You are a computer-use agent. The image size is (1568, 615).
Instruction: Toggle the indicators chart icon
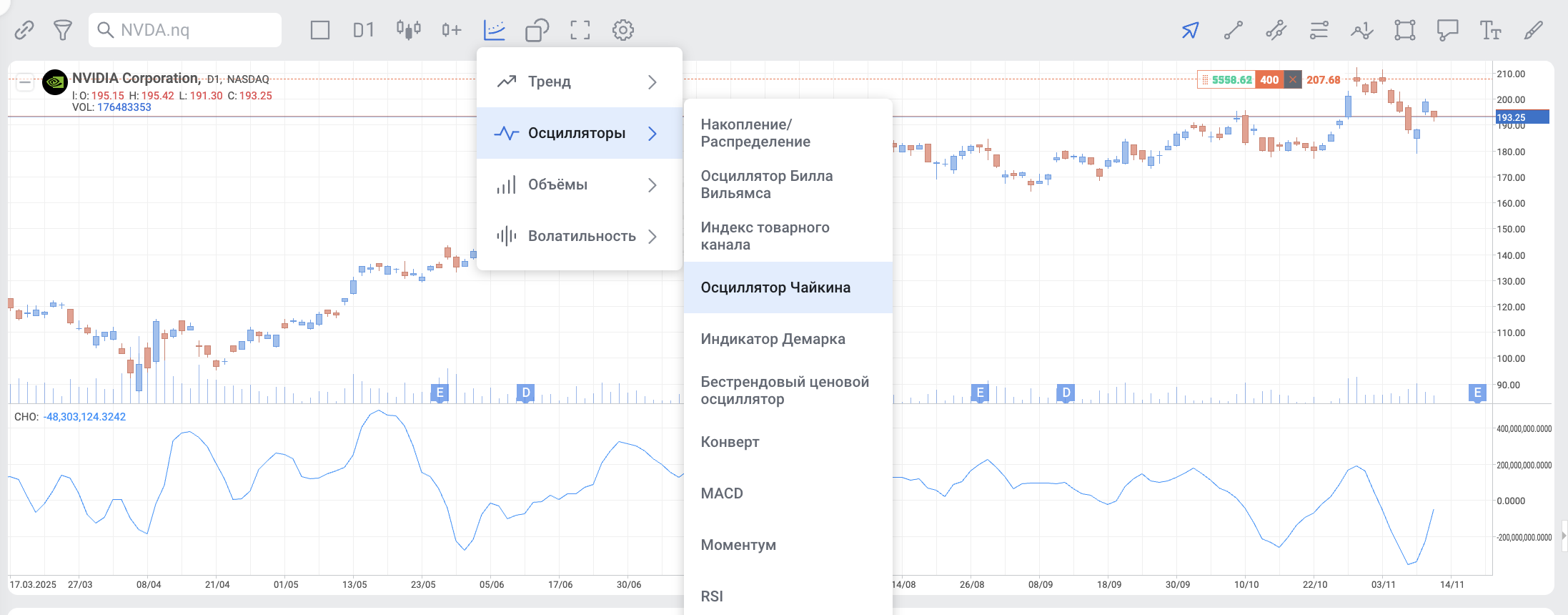point(495,30)
